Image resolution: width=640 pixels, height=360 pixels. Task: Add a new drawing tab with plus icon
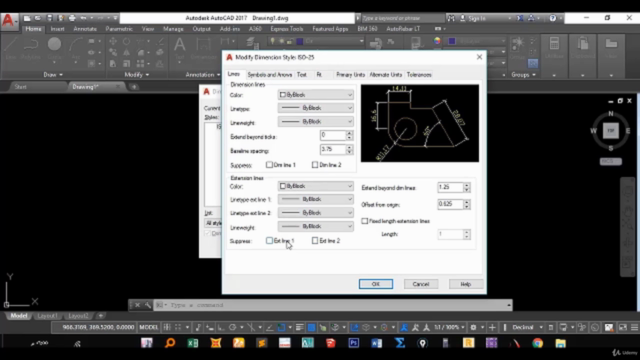click(x=134, y=87)
